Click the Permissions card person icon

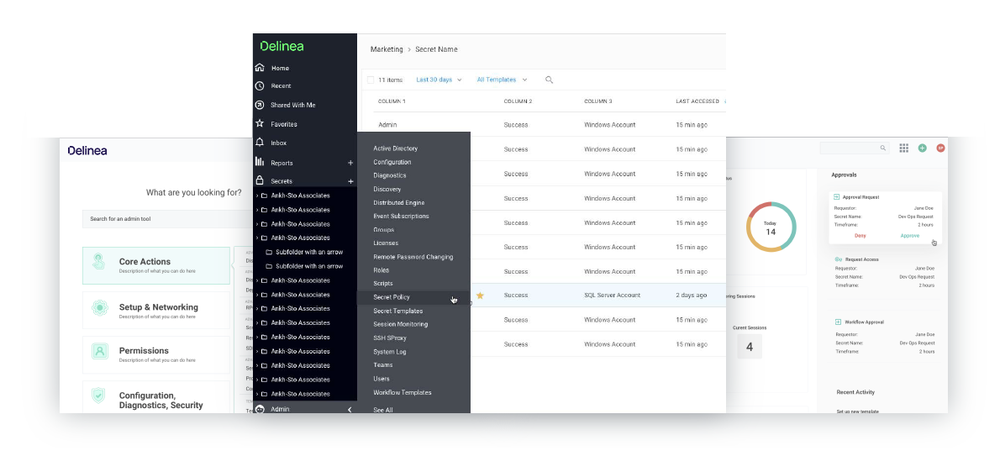pos(99,351)
